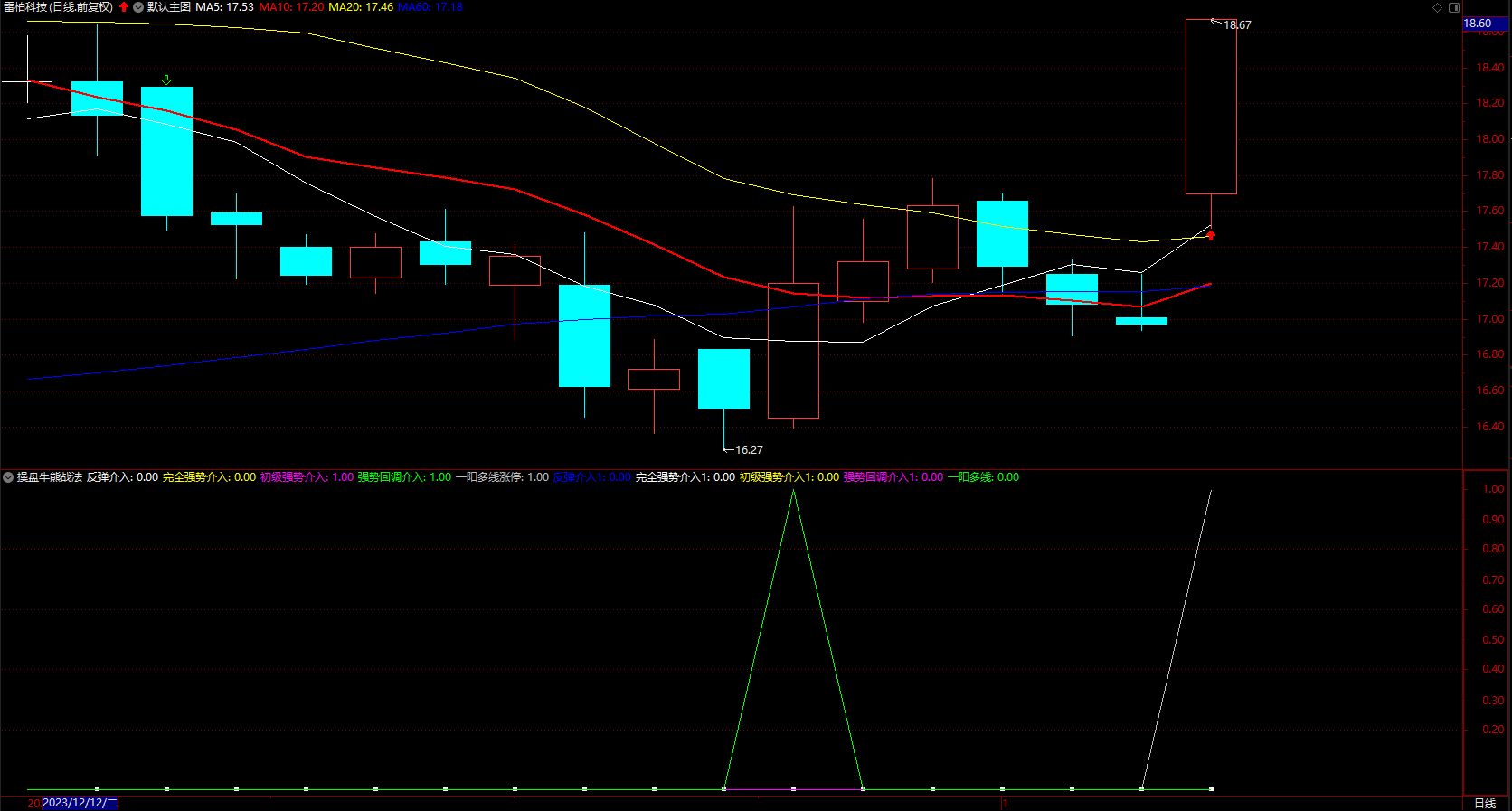Image resolution: width=1512 pixels, height=811 pixels.
Task: Toggle the side panel icon at top right
Action: [1454, 7]
